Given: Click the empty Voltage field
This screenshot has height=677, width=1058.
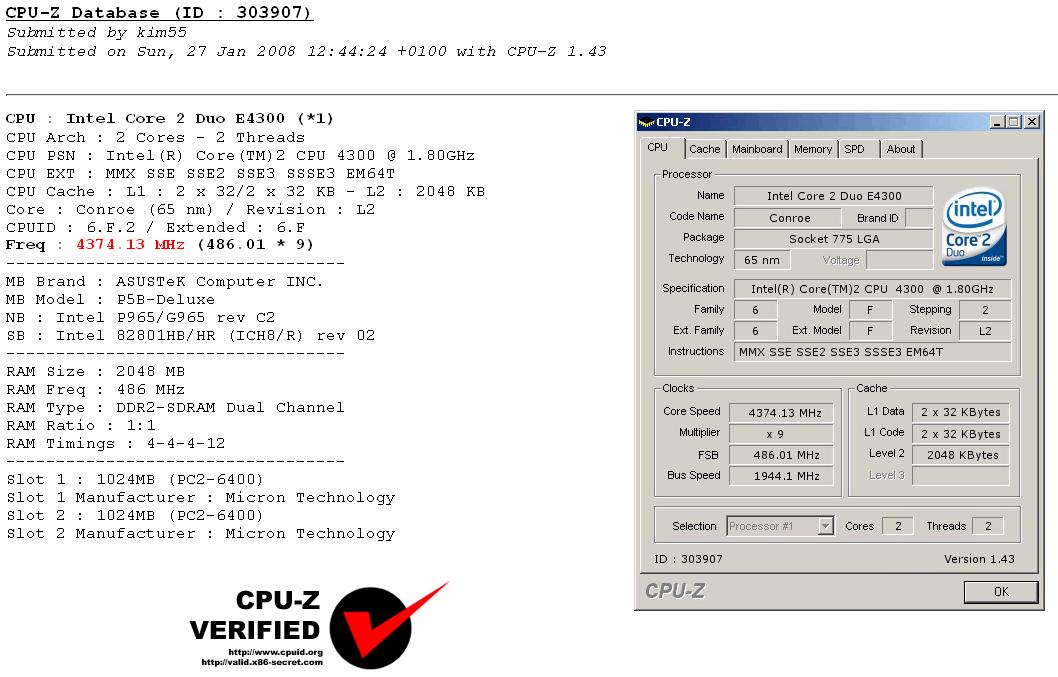Looking at the screenshot, I should pos(899,260).
